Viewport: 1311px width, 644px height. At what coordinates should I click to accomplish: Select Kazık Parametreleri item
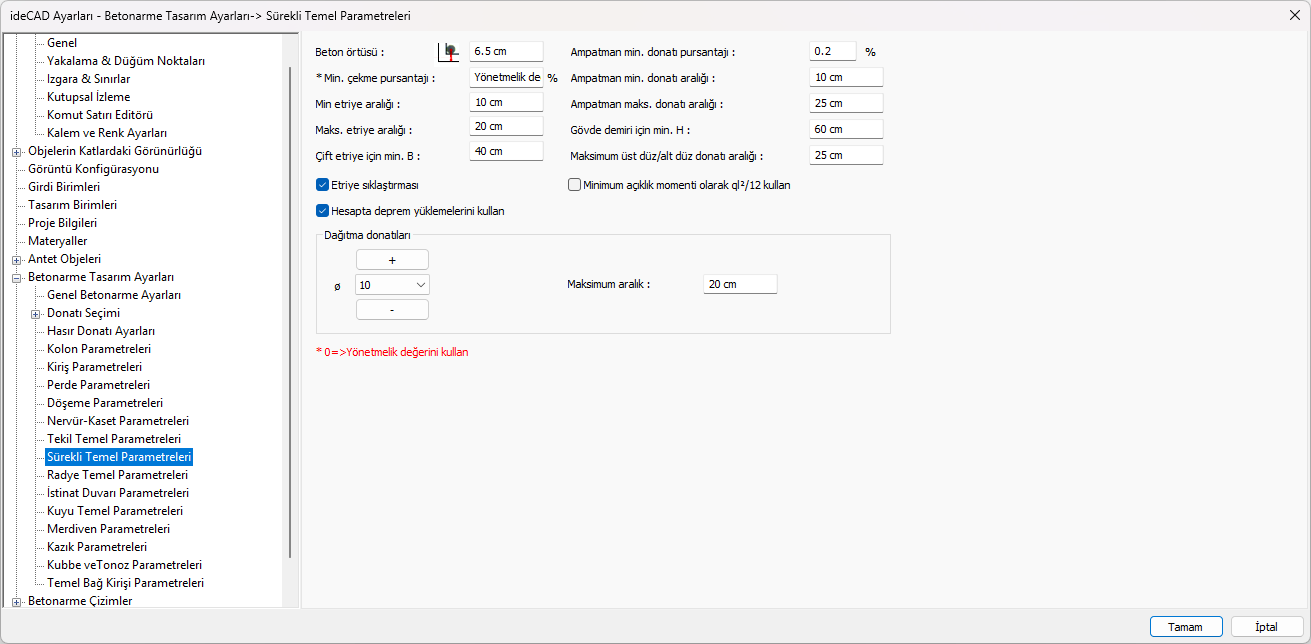coord(97,548)
